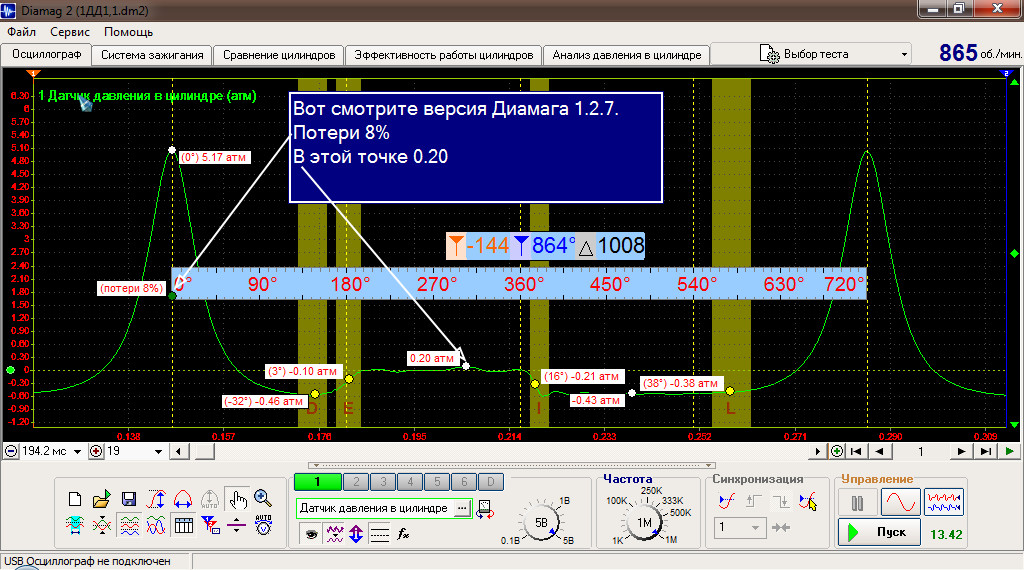Viewport: 1024px width, 570px height.
Task: Select channel 3 button
Action: click(x=383, y=482)
